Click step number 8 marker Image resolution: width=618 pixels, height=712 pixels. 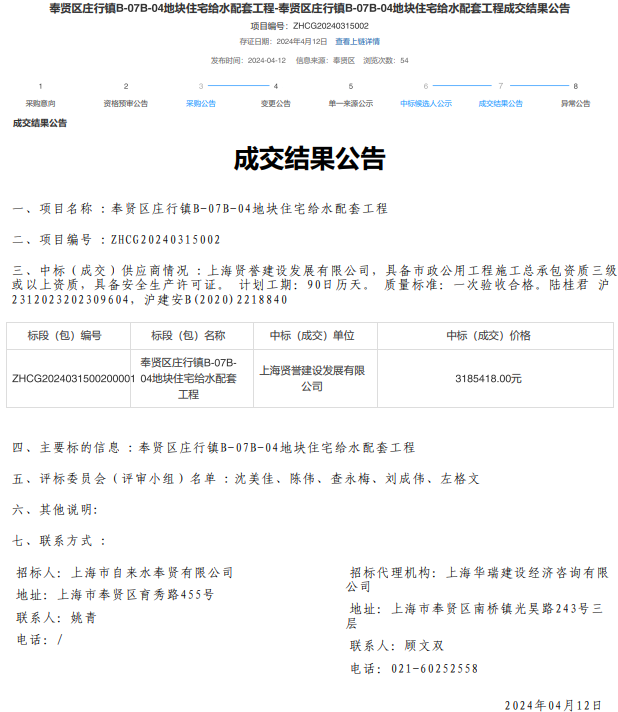[x=575, y=87]
